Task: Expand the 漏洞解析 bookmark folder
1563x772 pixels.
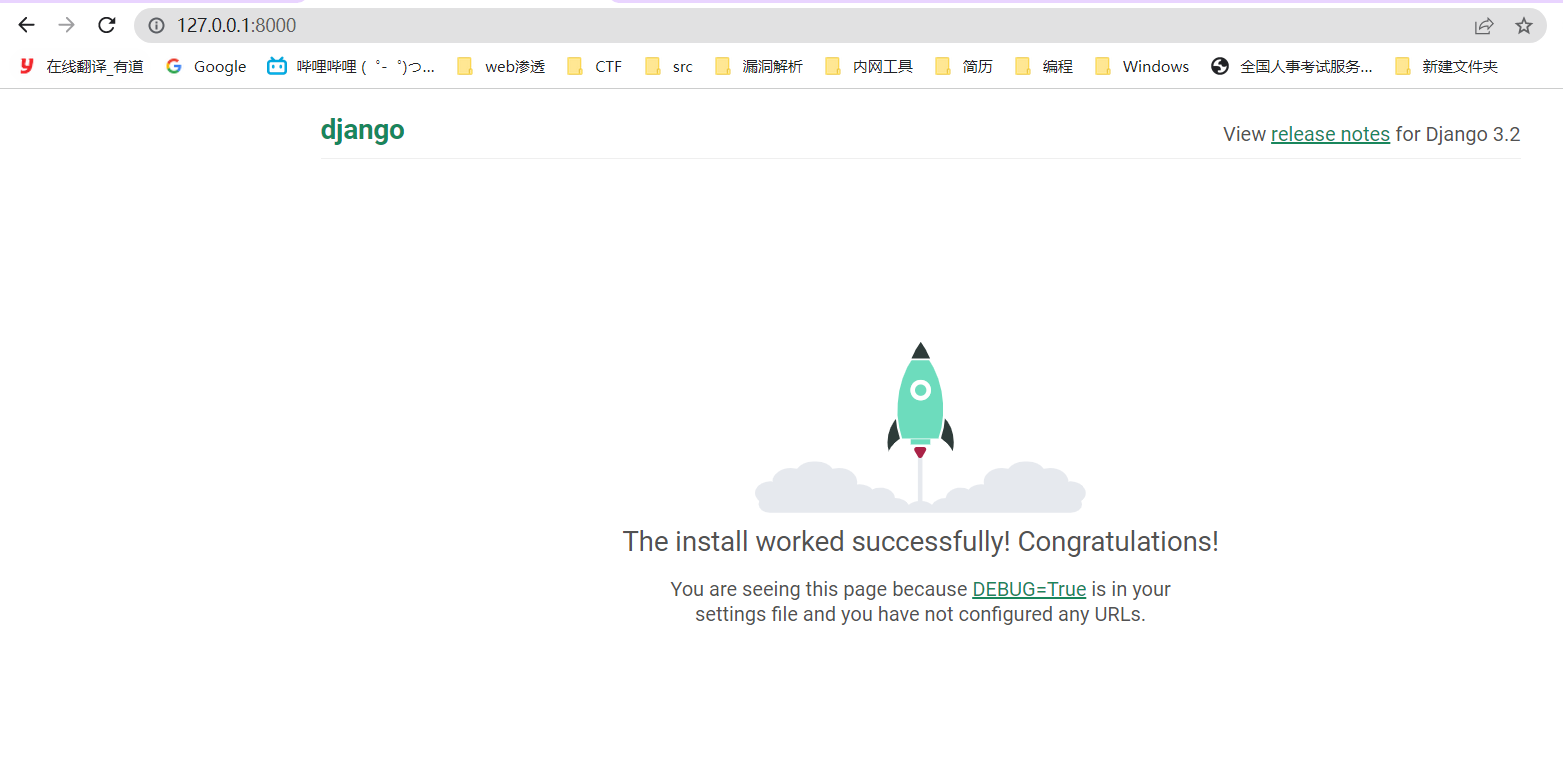Action: coord(759,67)
